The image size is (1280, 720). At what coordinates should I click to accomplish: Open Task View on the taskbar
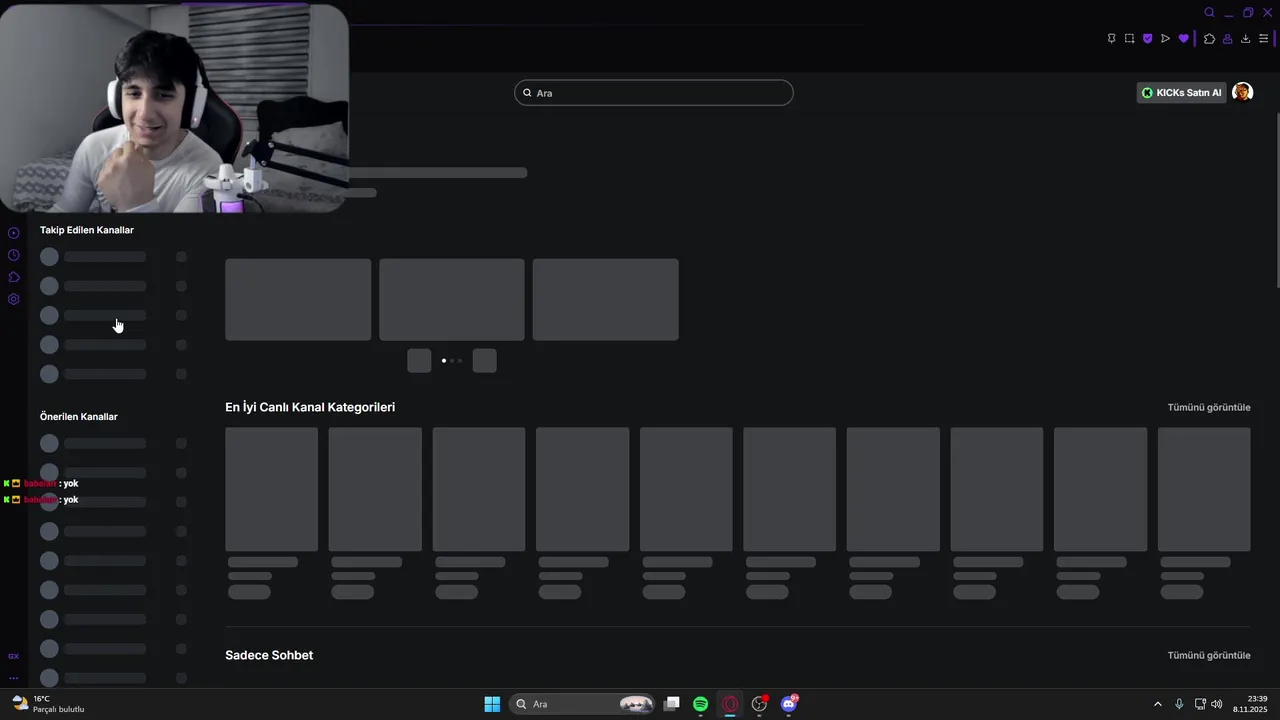tap(672, 704)
